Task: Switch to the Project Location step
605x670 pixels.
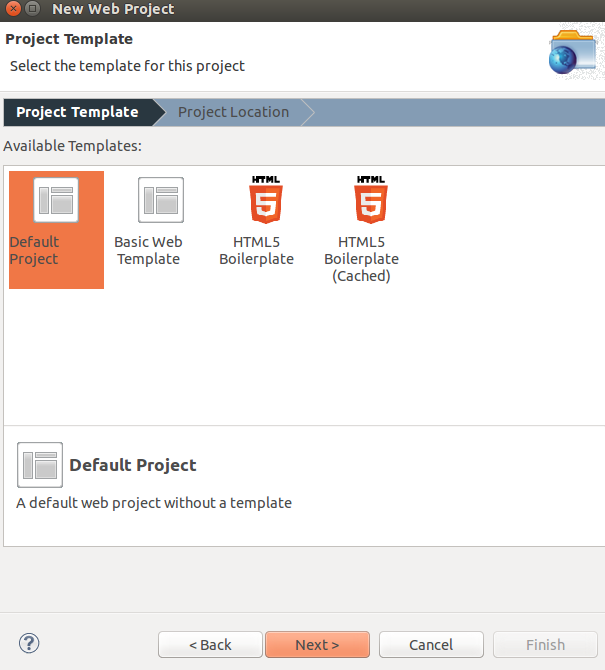Action: (x=233, y=112)
